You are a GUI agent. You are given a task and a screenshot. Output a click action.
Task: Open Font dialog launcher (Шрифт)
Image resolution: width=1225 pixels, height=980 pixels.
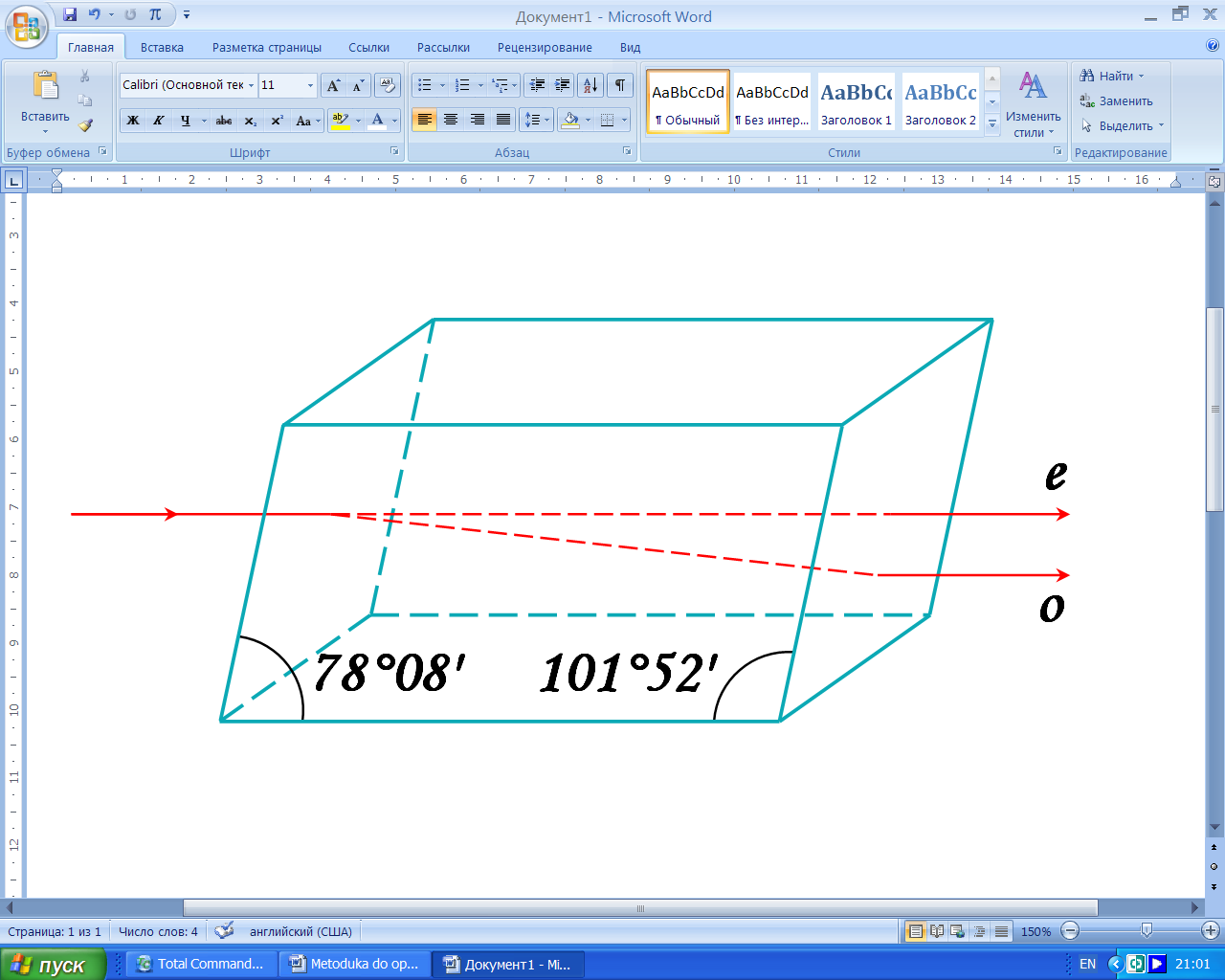coord(394,151)
